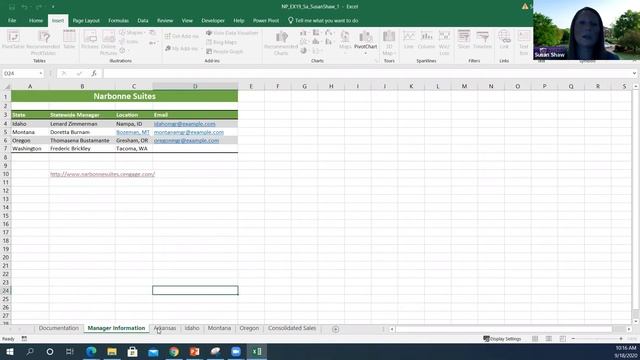This screenshot has height=360, width=640.
Task: Insert a Column sparkline
Action: [426, 40]
